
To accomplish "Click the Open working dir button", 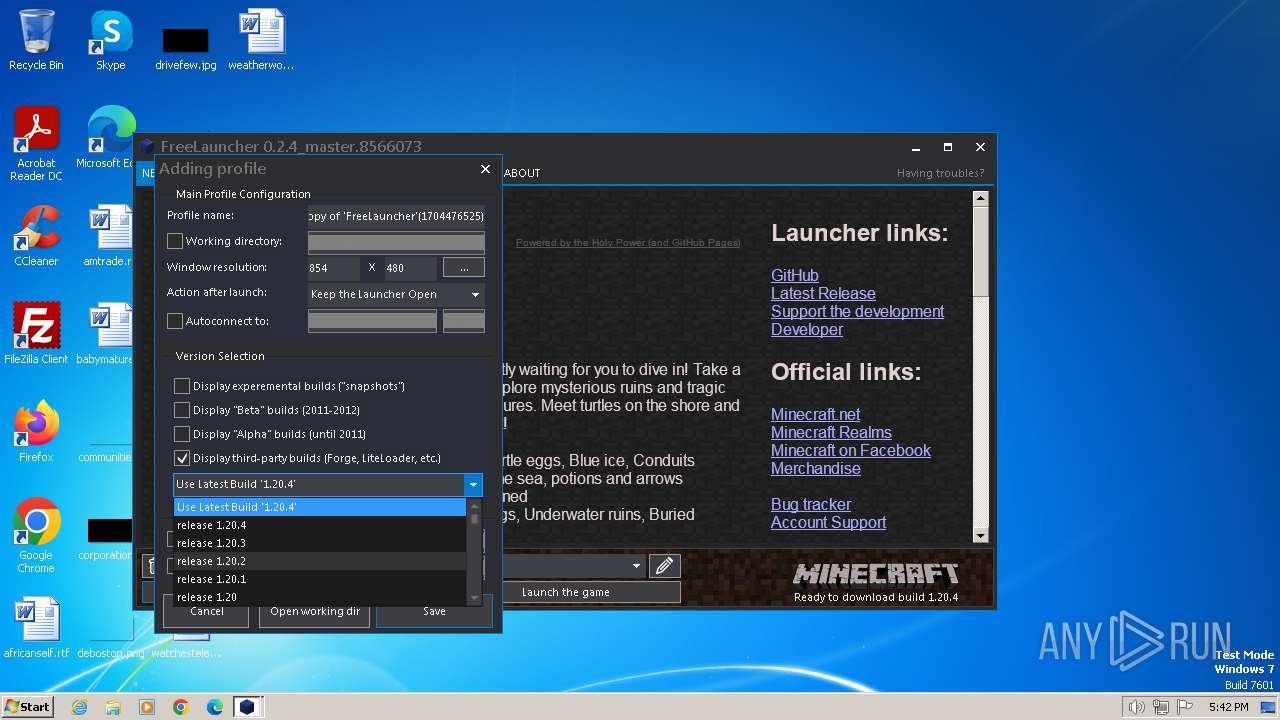I will point(314,611).
